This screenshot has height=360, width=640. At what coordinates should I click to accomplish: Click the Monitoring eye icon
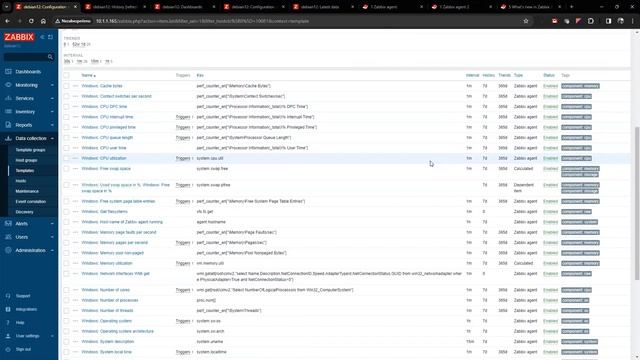coord(8,85)
